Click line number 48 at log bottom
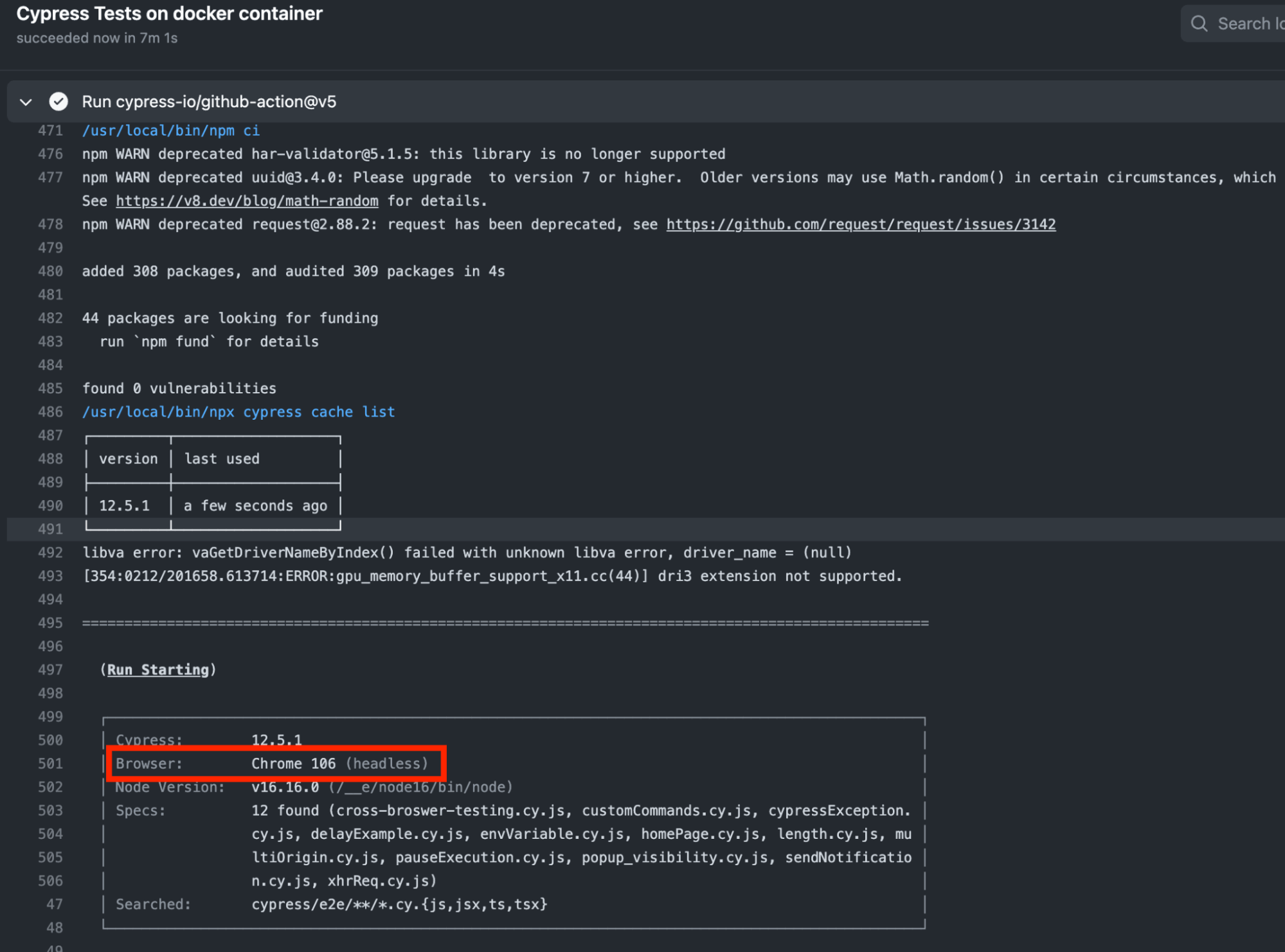The width and height of the screenshot is (1285, 952). pyautogui.click(x=55, y=927)
